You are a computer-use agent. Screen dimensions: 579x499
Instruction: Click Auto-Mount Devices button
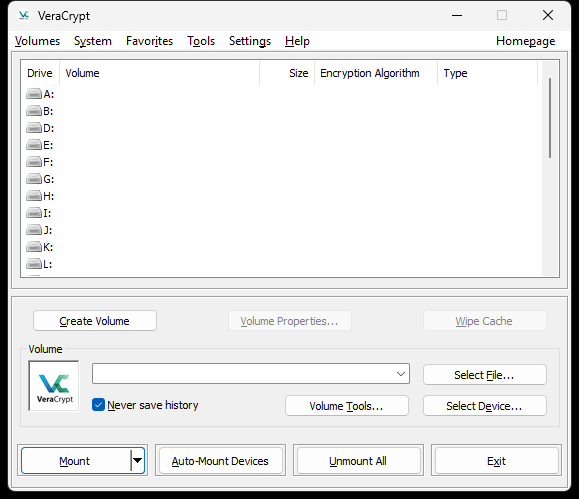pyautogui.click(x=220, y=461)
